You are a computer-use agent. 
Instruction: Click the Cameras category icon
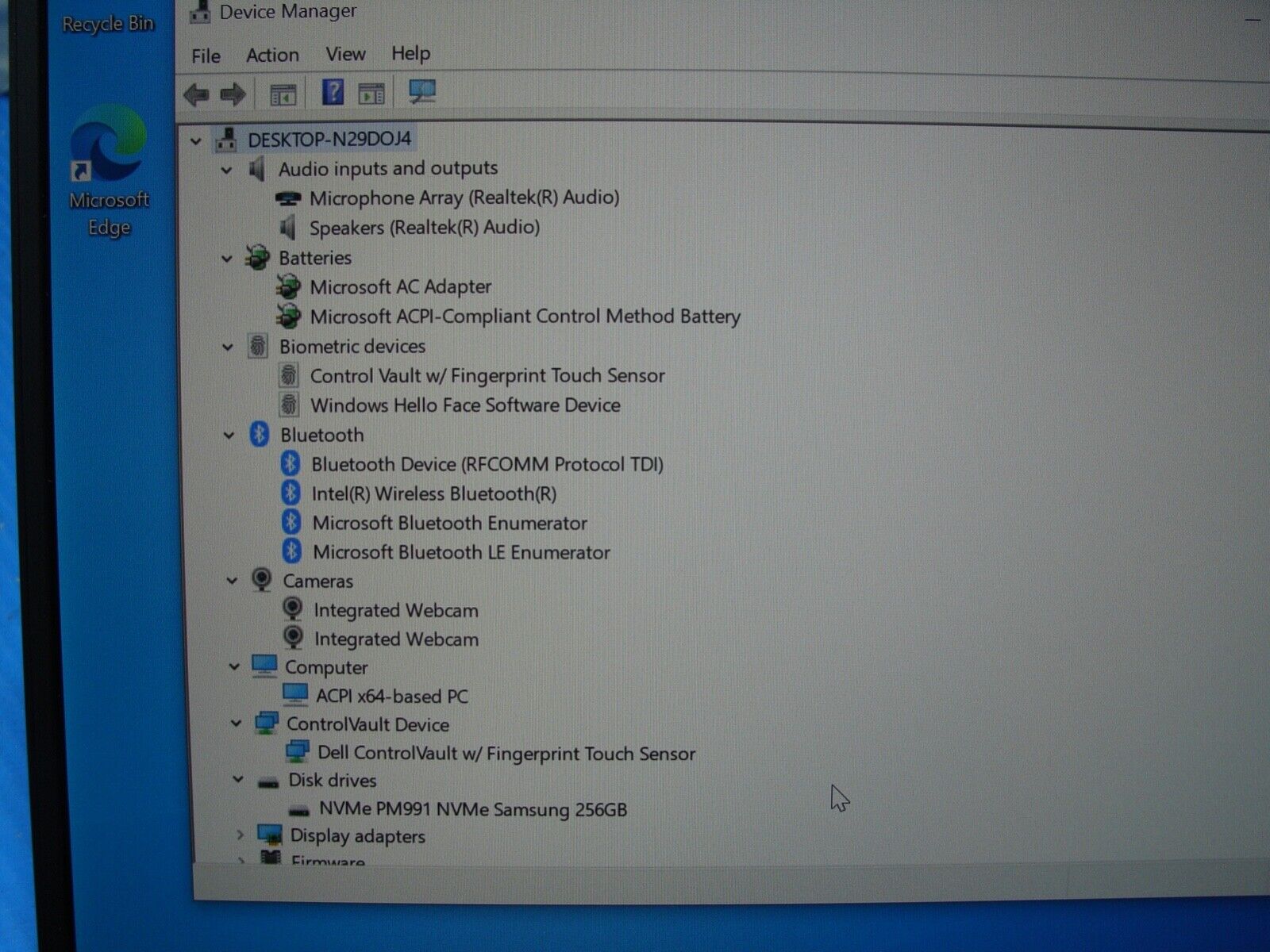pos(261,579)
